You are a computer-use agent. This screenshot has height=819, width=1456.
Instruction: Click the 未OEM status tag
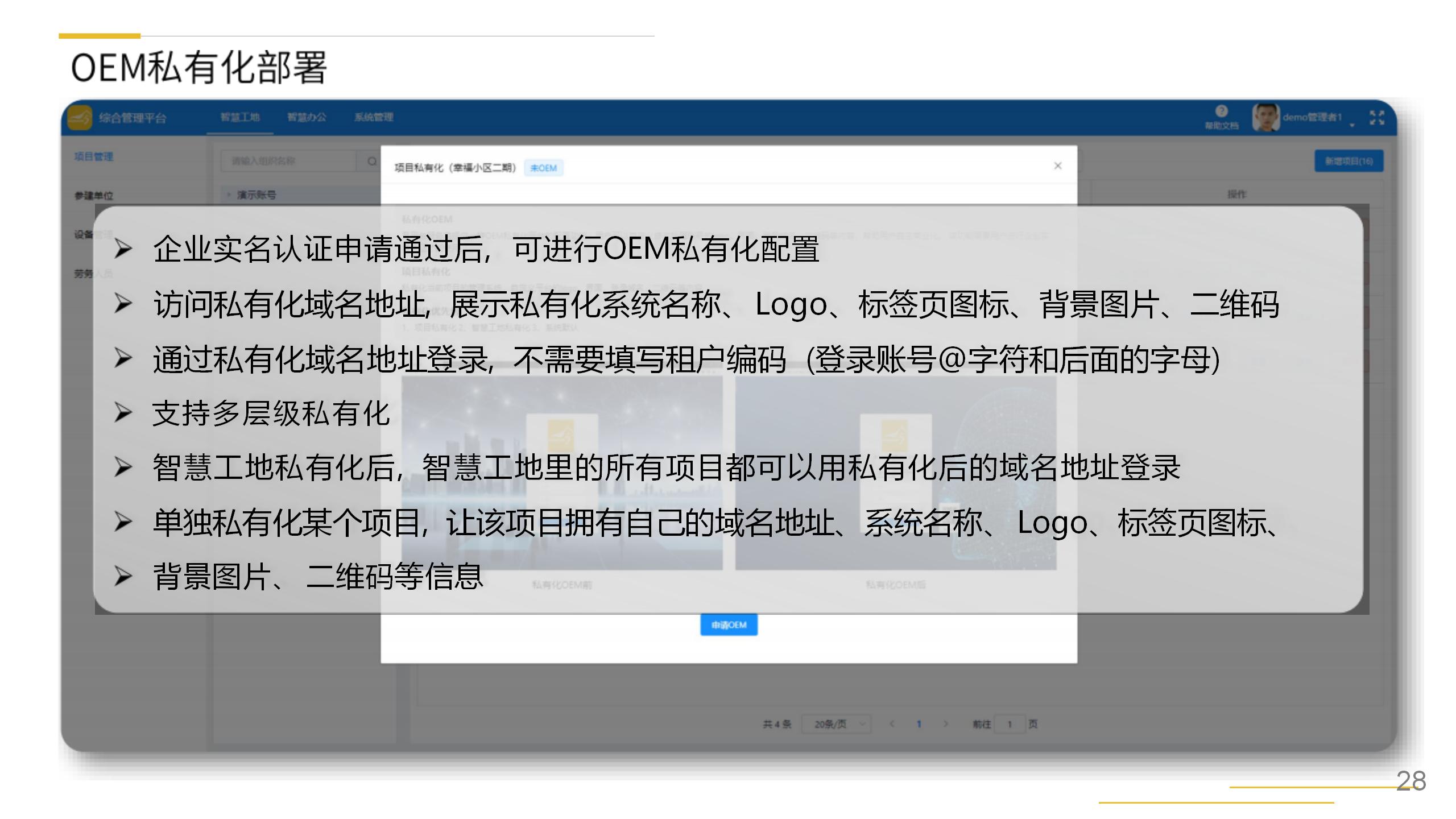point(544,168)
